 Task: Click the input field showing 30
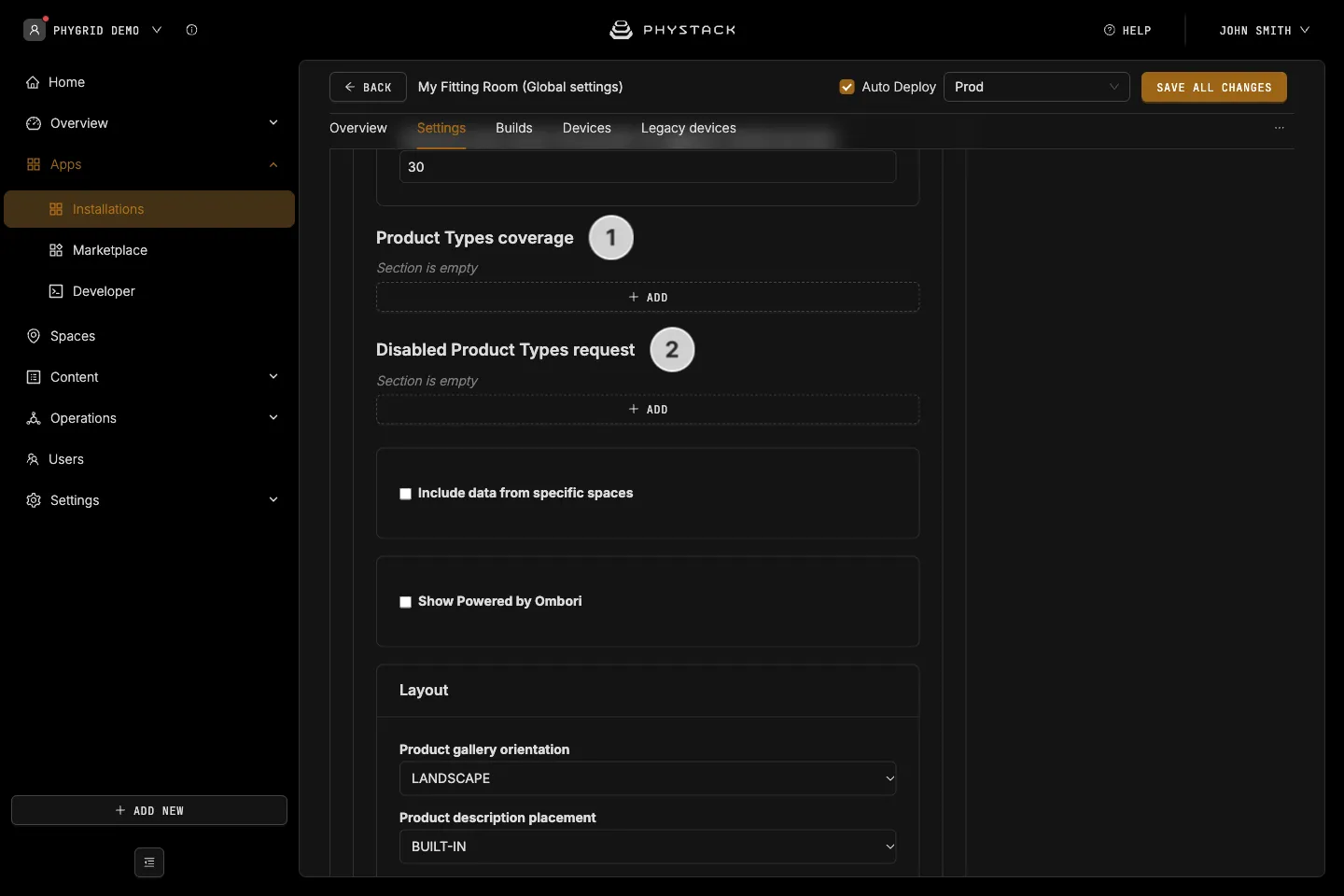(x=648, y=167)
